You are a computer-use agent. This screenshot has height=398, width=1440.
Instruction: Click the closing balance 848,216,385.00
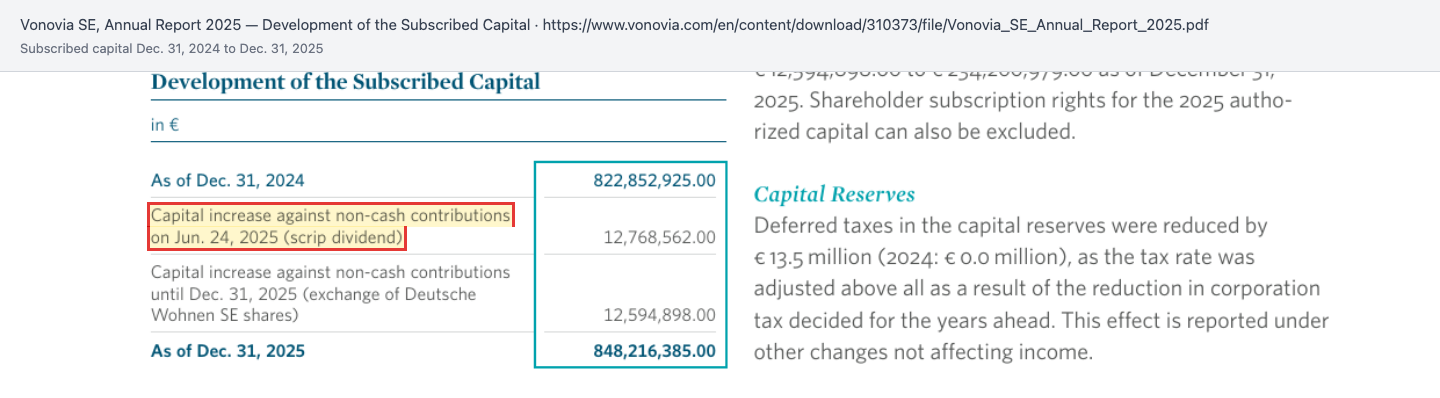point(654,351)
